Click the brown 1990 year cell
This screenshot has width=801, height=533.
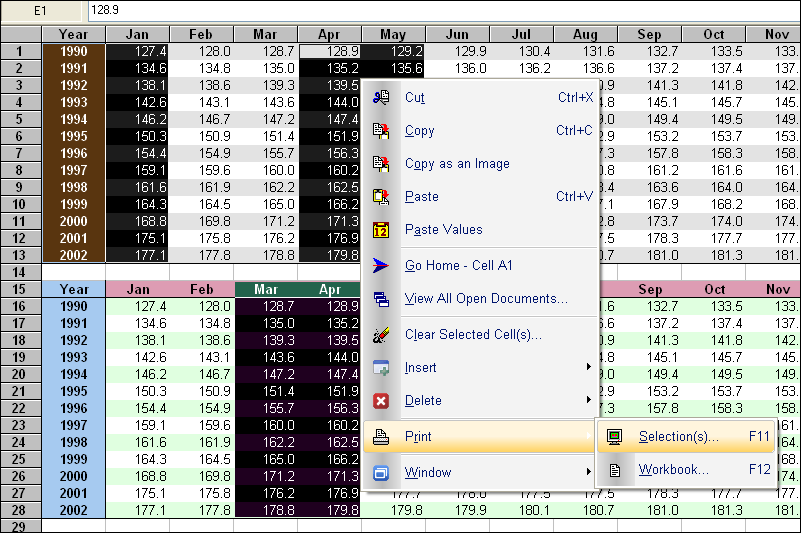[73, 51]
